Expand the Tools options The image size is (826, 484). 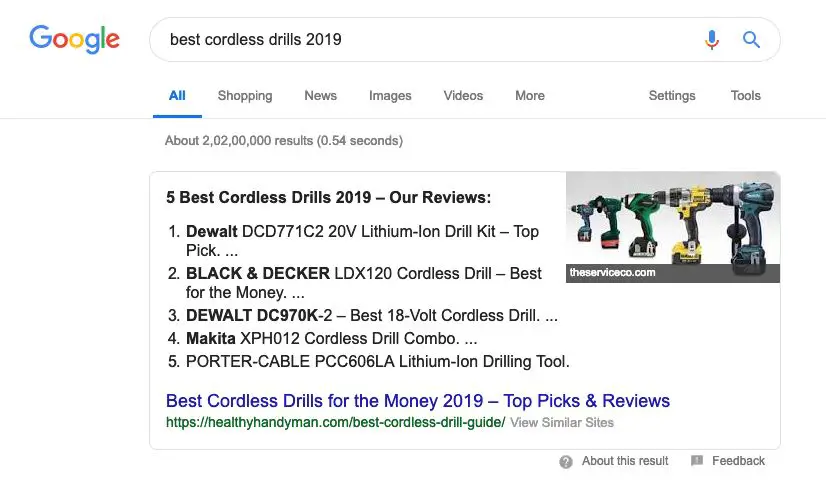pos(745,96)
